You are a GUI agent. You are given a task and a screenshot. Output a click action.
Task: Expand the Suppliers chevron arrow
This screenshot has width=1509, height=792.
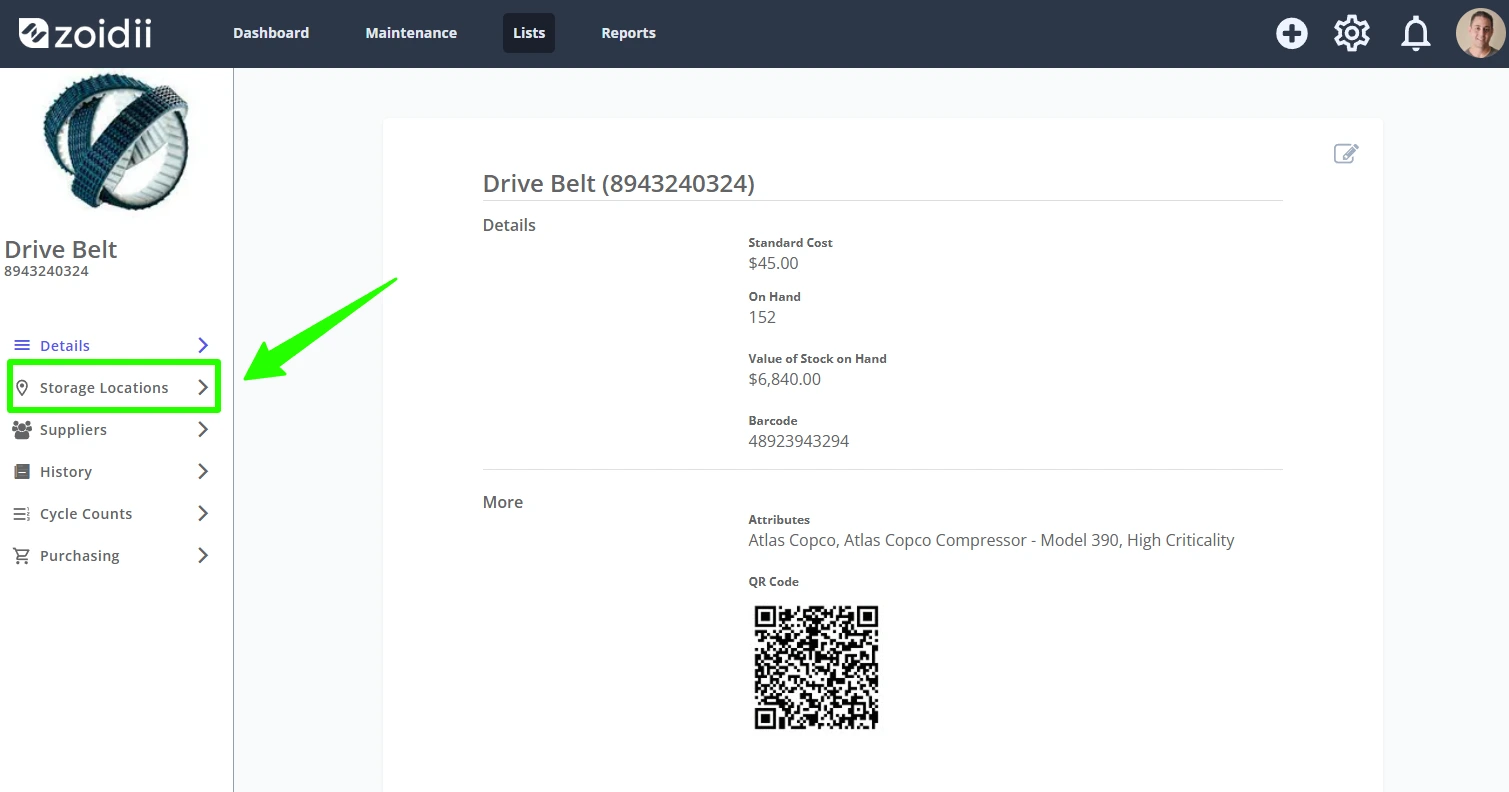tap(203, 430)
